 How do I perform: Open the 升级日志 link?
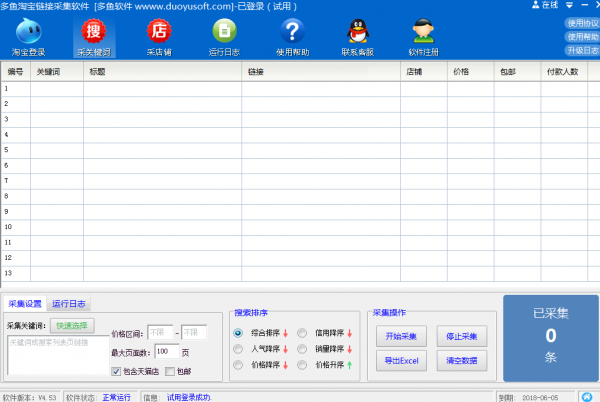(x=582, y=50)
